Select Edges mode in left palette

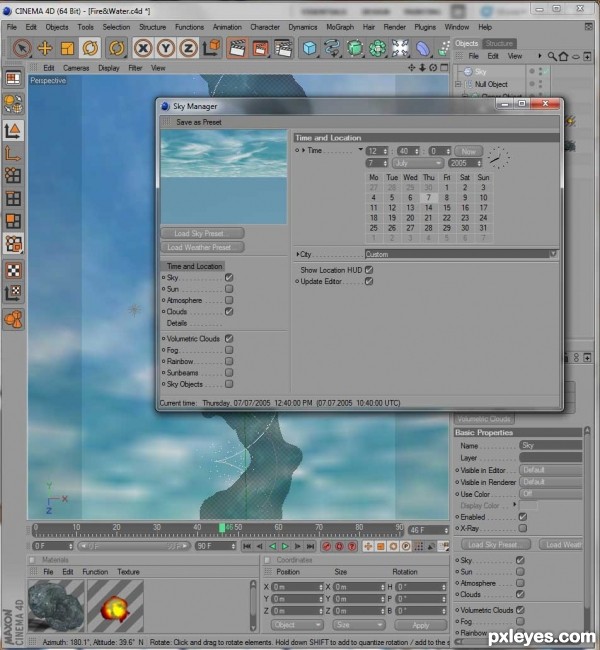click(x=14, y=199)
